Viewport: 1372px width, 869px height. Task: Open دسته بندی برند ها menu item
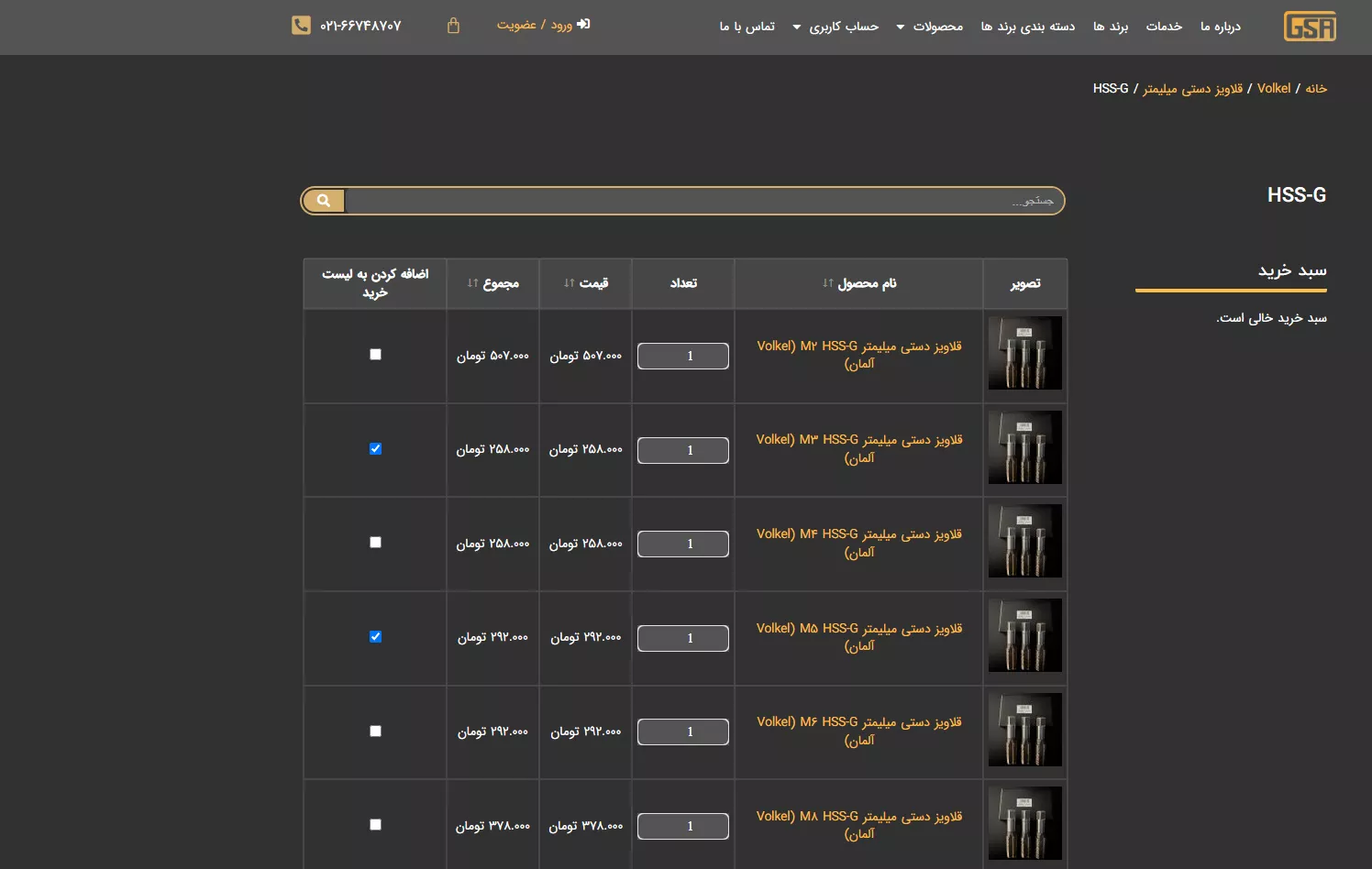tap(1028, 27)
